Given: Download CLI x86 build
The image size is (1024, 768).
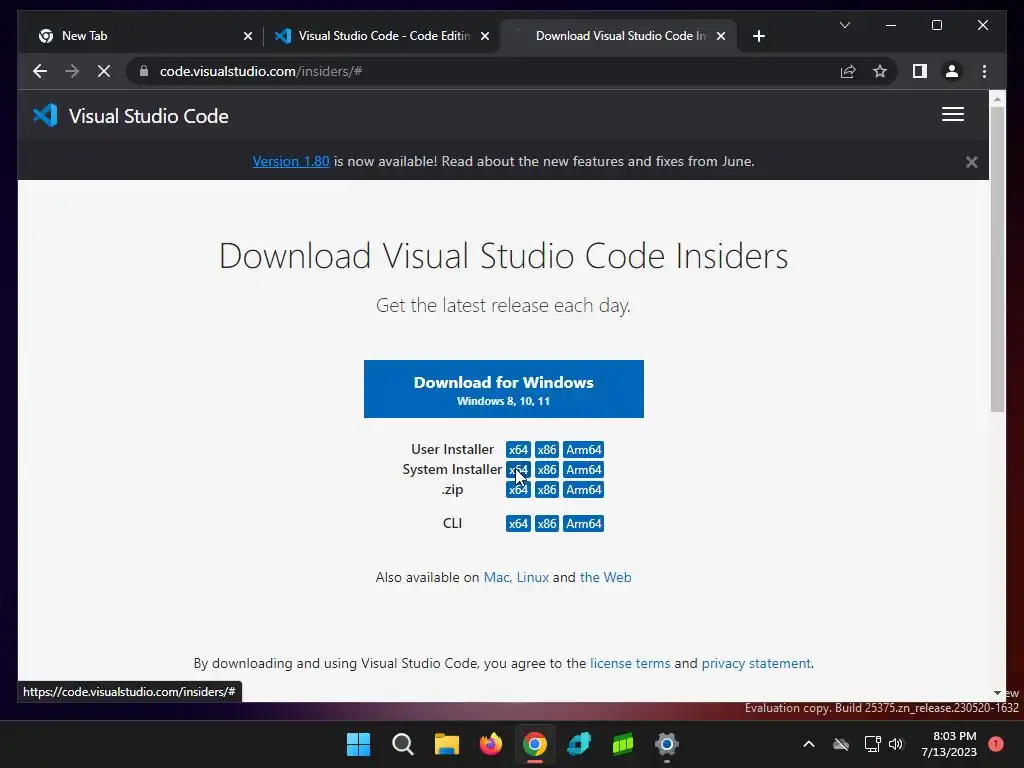Looking at the screenshot, I should (x=547, y=524).
